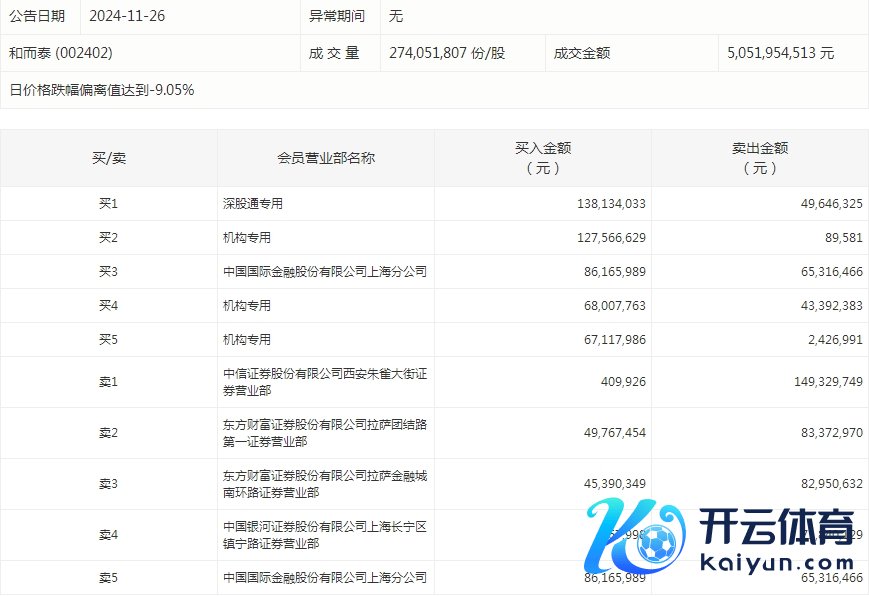Sort by the 买入金额 column header
The height and width of the screenshot is (596, 869).
coord(542,158)
